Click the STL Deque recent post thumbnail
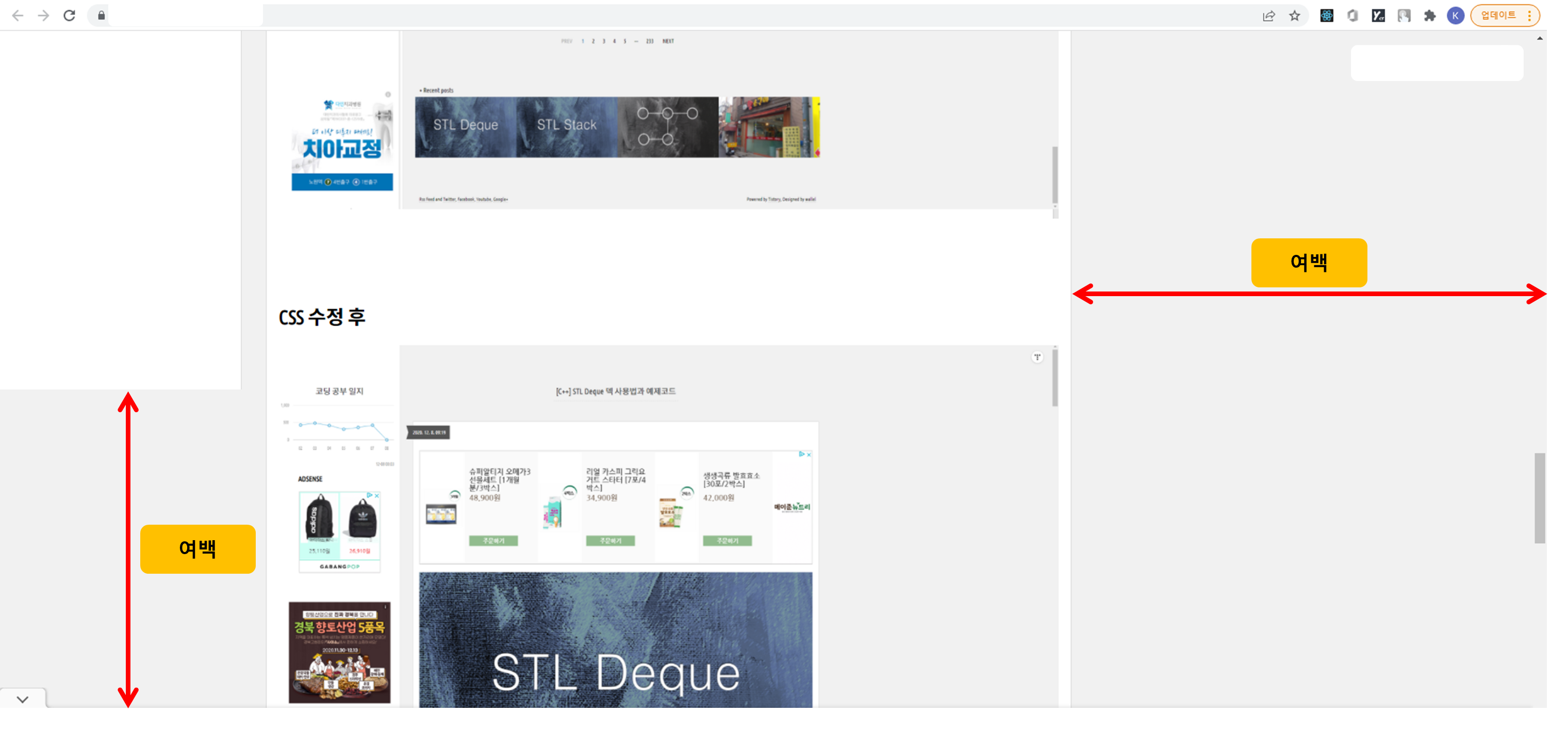 pyautogui.click(x=466, y=127)
